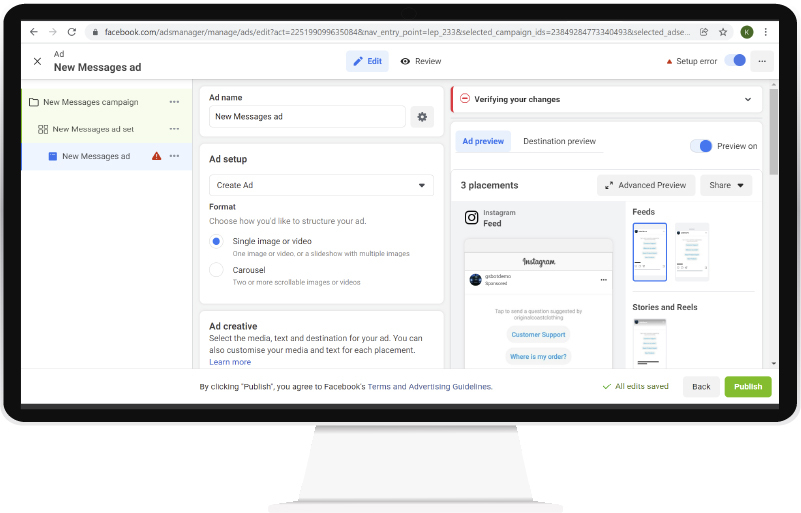Click the preview panel vertical scrollbar
Screen dimensions: 801x513
click(773, 132)
